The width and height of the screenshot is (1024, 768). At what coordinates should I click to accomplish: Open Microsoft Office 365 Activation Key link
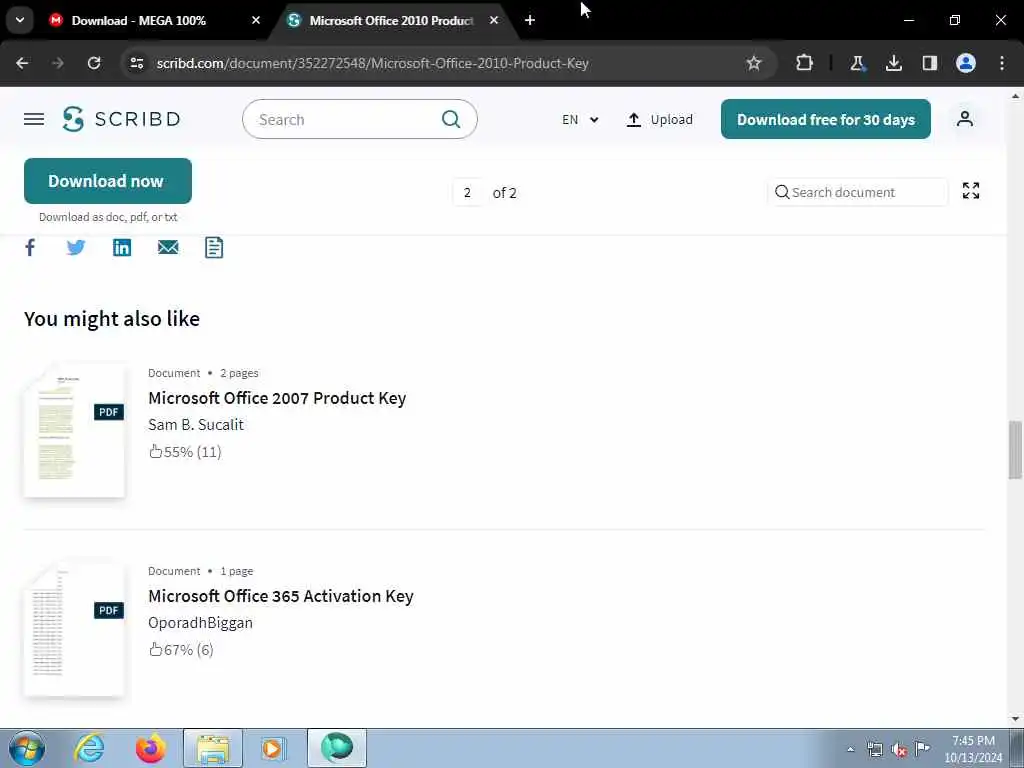click(x=281, y=596)
